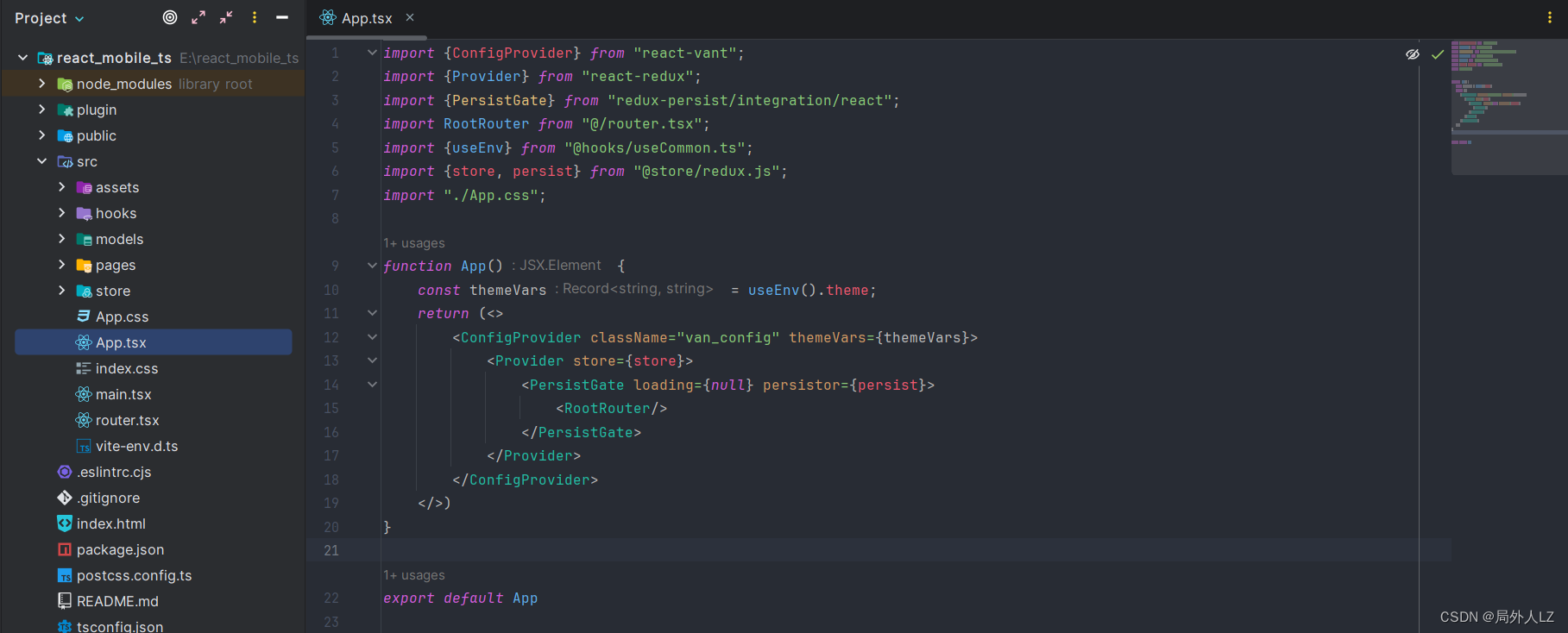This screenshot has width=1568, height=633.
Task: Click the vite-env.d.ts TypeScript icon
Action: (84, 446)
